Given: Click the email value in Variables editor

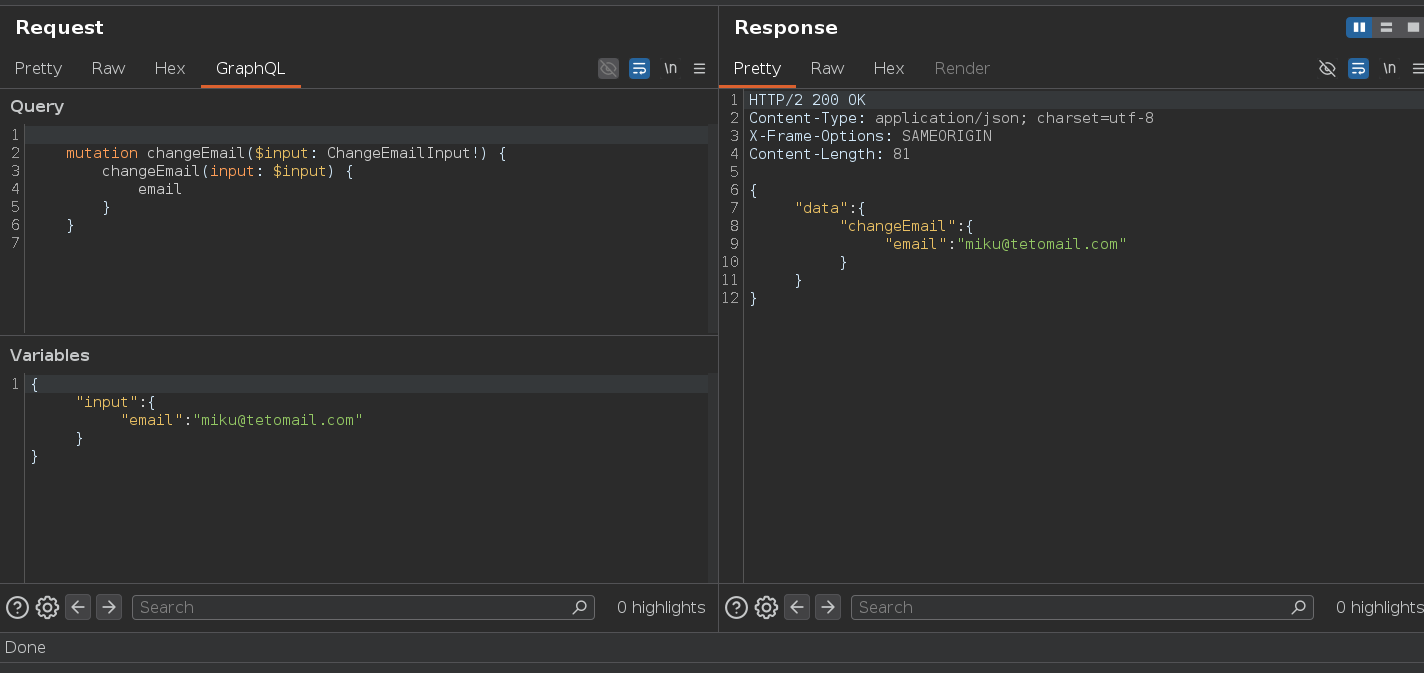Looking at the screenshot, I should click(278, 420).
